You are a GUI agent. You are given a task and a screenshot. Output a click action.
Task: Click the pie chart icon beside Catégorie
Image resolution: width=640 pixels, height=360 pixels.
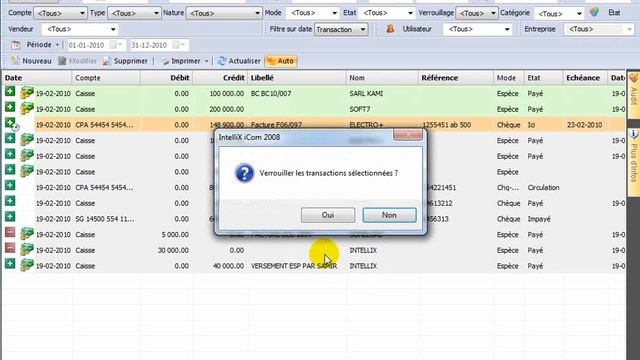click(x=594, y=12)
